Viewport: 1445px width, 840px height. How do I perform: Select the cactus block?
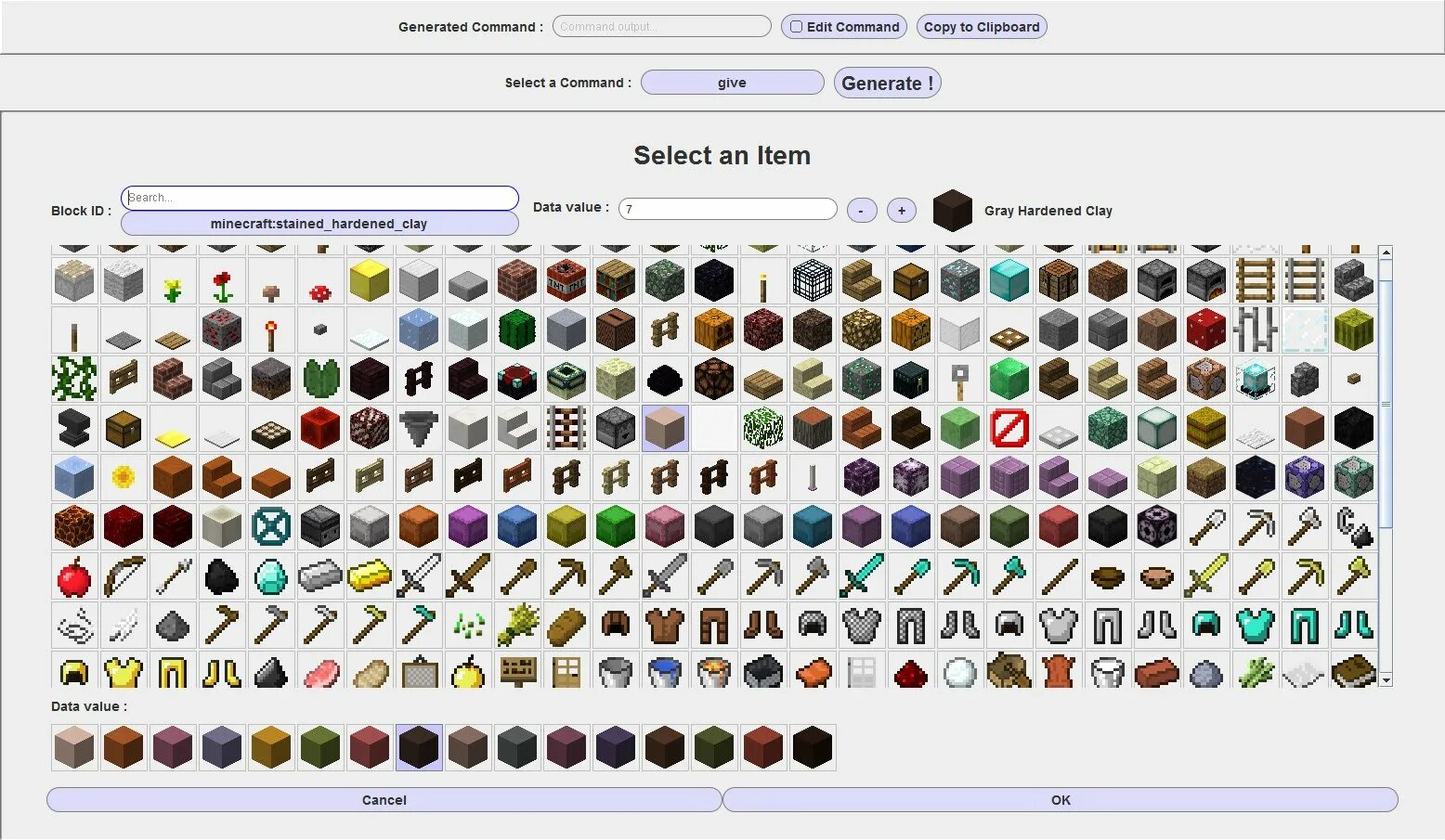coord(517,330)
